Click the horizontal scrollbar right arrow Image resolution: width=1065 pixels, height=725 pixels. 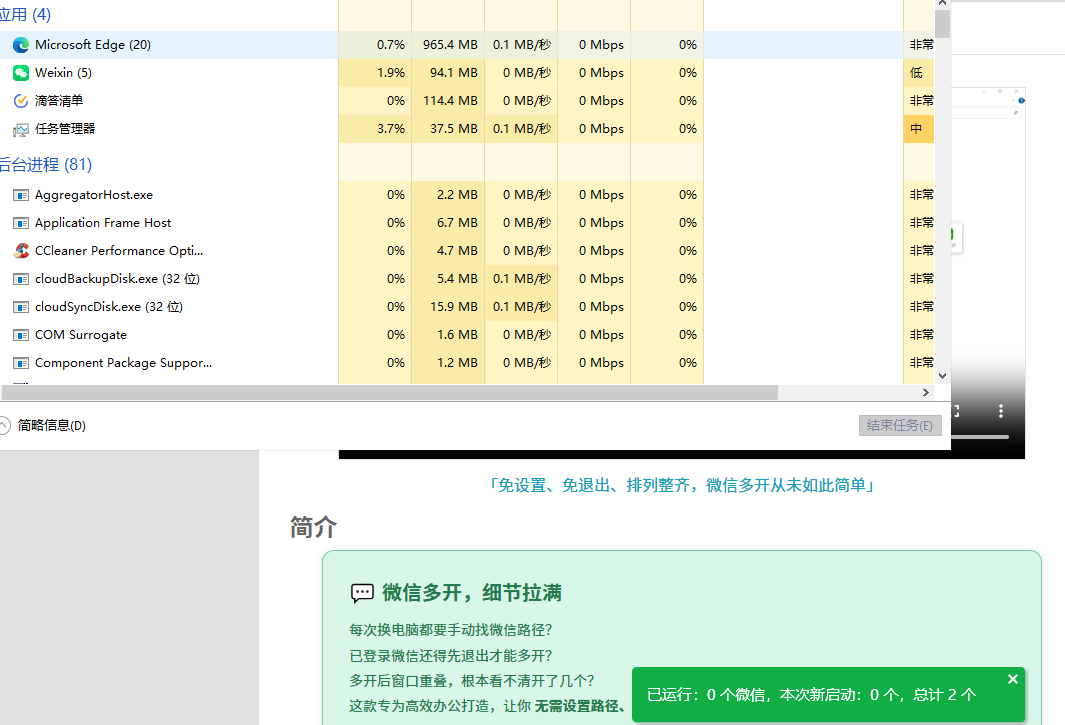coord(926,393)
